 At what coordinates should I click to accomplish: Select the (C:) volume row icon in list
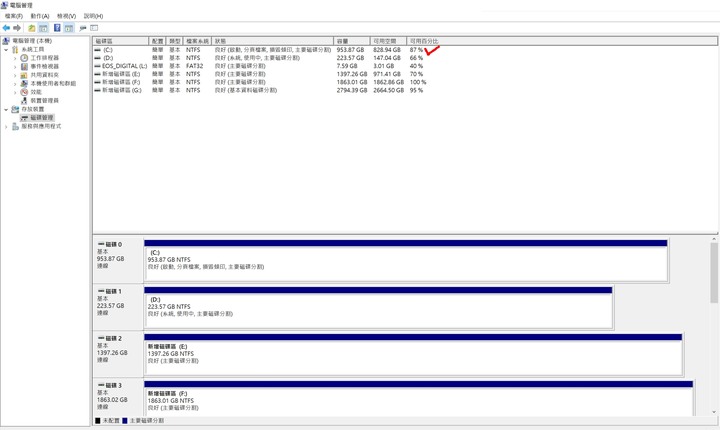97,50
